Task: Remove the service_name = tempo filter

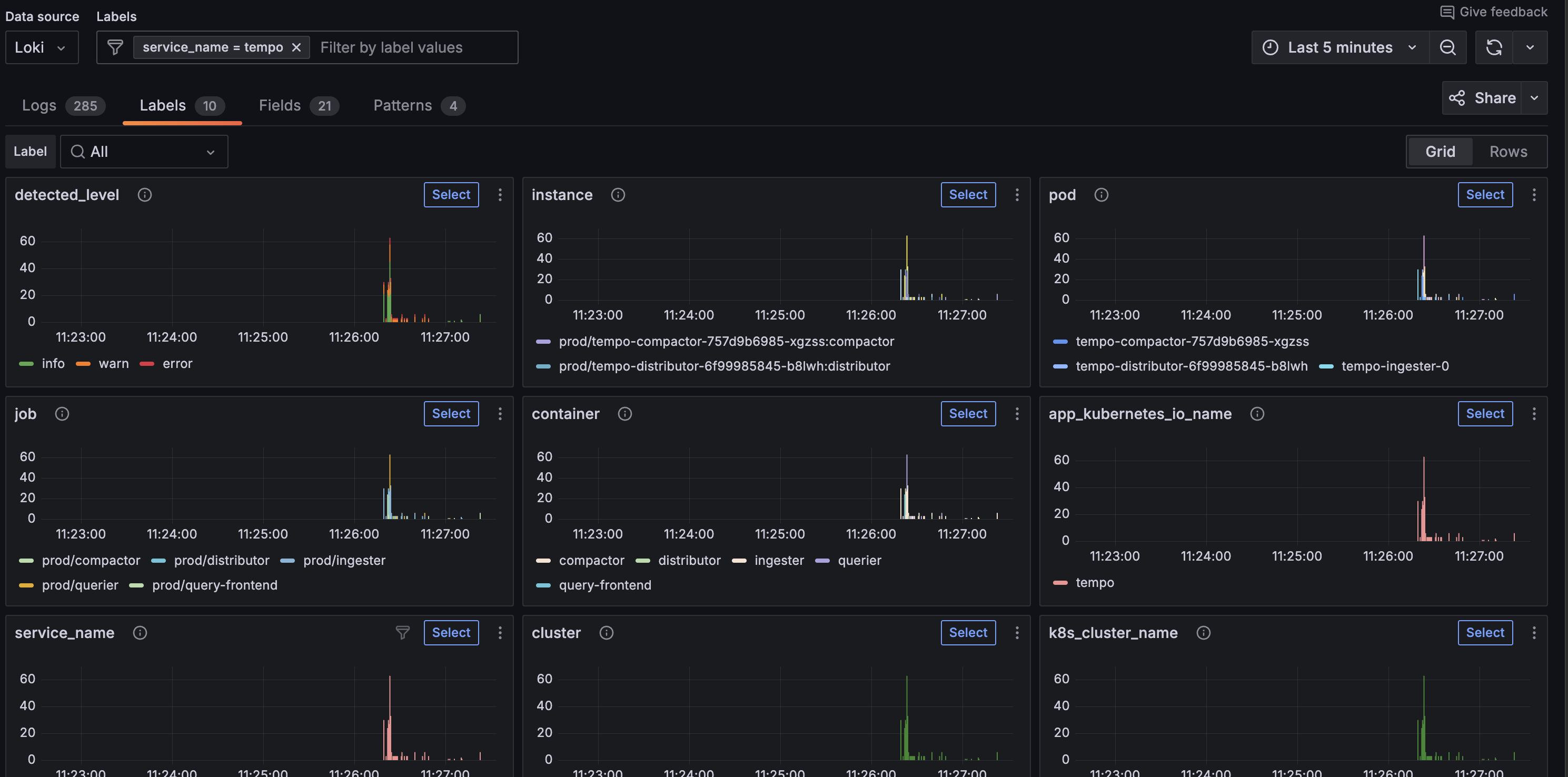Action: point(296,47)
